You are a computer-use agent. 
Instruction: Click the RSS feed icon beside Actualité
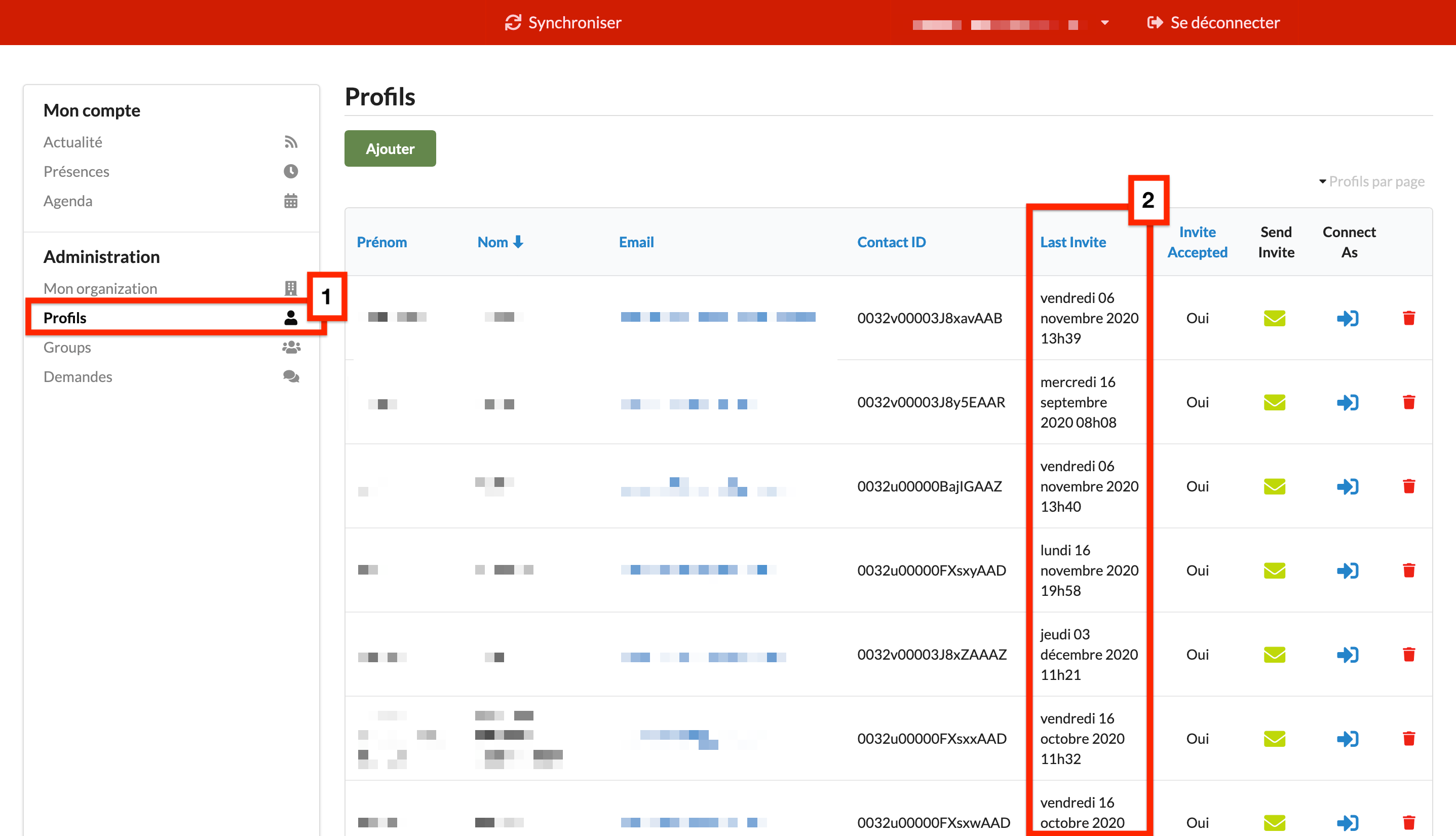pos(291,142)
